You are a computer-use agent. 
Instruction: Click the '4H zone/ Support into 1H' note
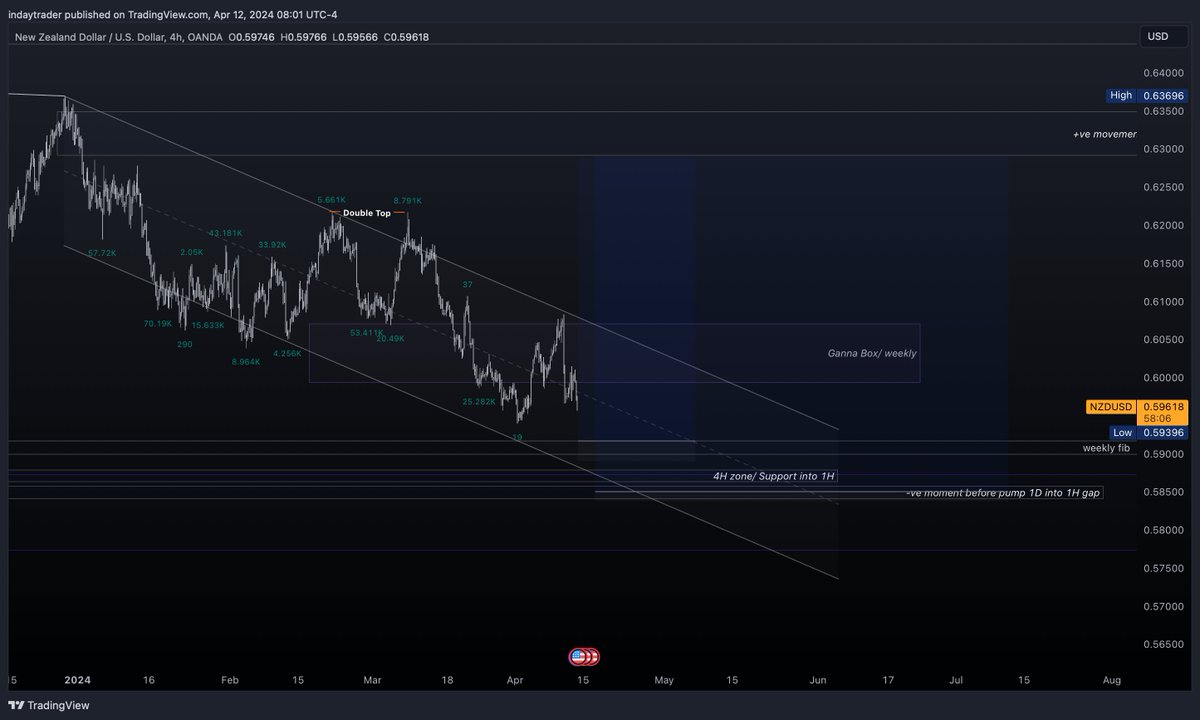click(x=773, y=477)
